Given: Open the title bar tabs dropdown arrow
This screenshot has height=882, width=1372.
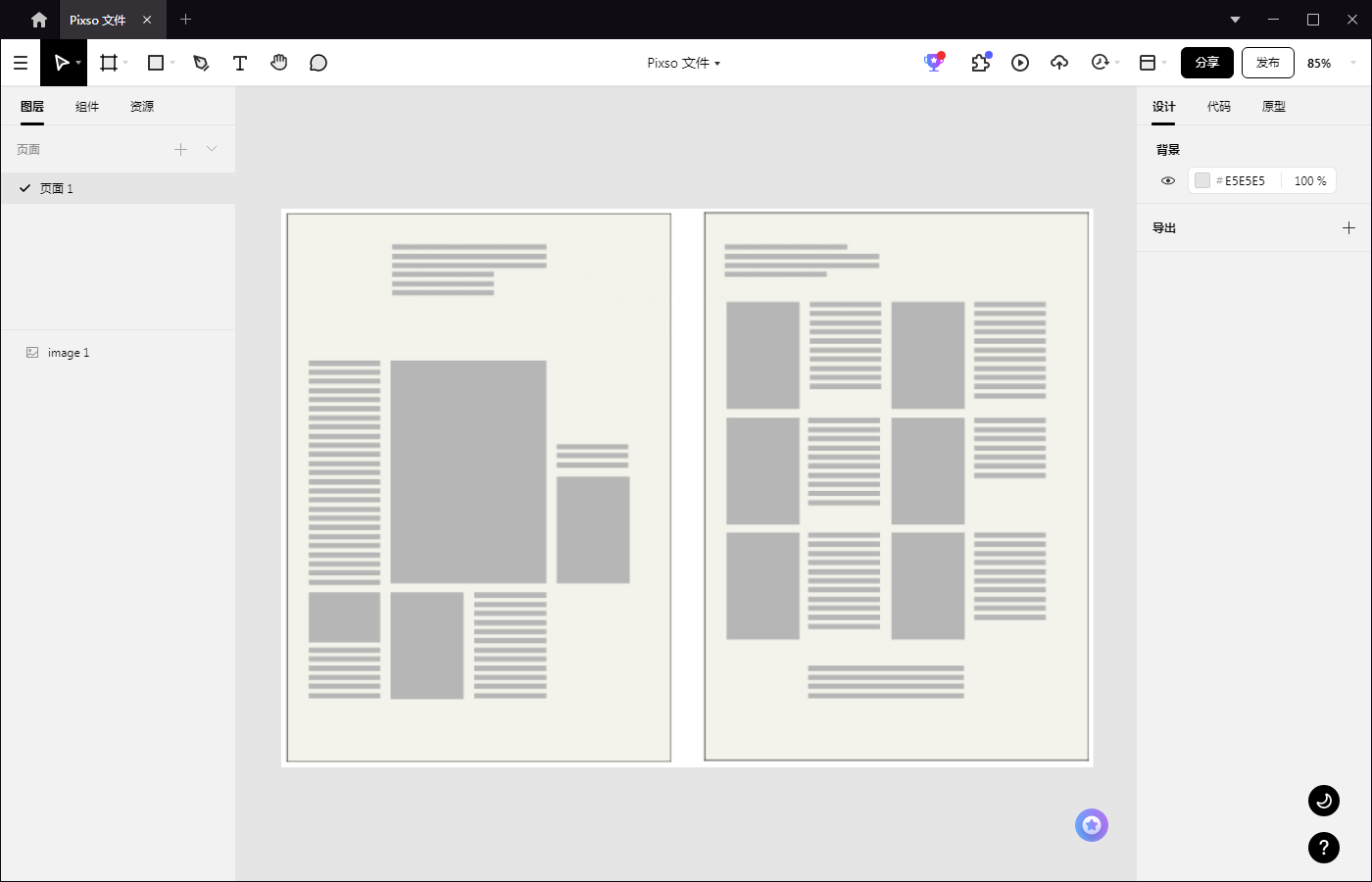Looking at the screenshot, I should pyautogui.click(x=1235, y=20).
